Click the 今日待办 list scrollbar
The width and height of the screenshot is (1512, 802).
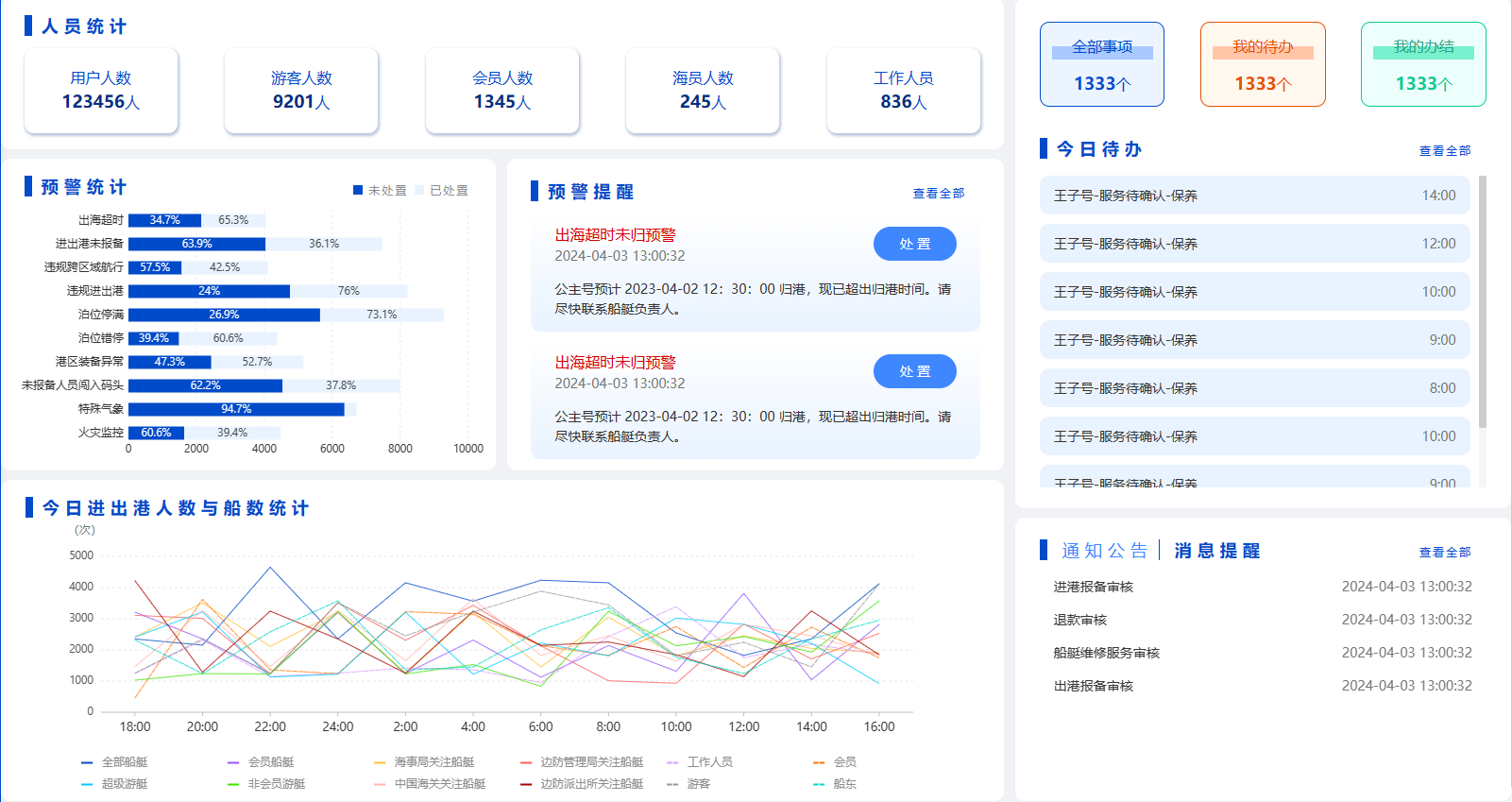[1482, 302]
